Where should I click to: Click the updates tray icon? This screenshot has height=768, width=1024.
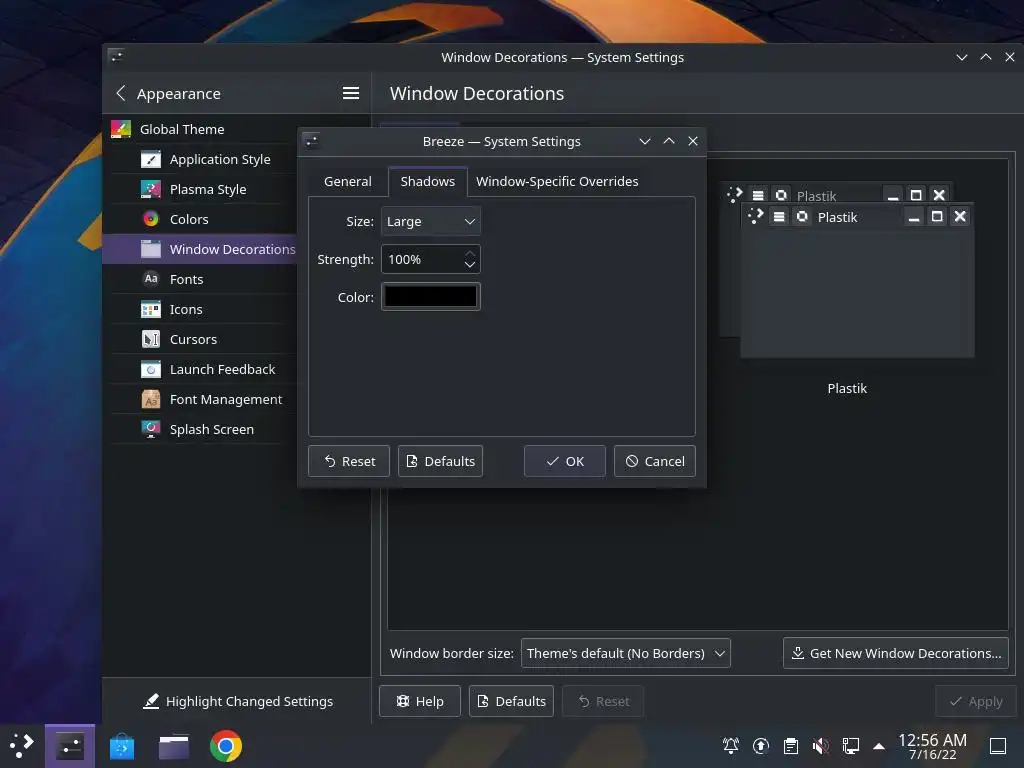coord(761,745)
